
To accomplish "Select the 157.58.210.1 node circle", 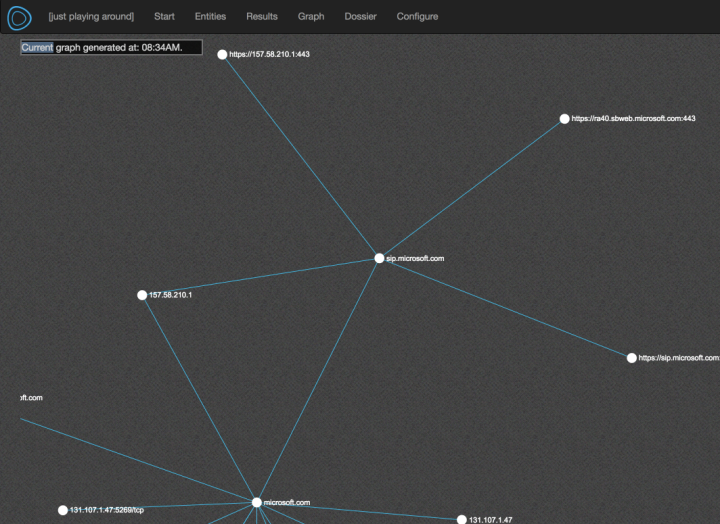I will pos(142,295).
